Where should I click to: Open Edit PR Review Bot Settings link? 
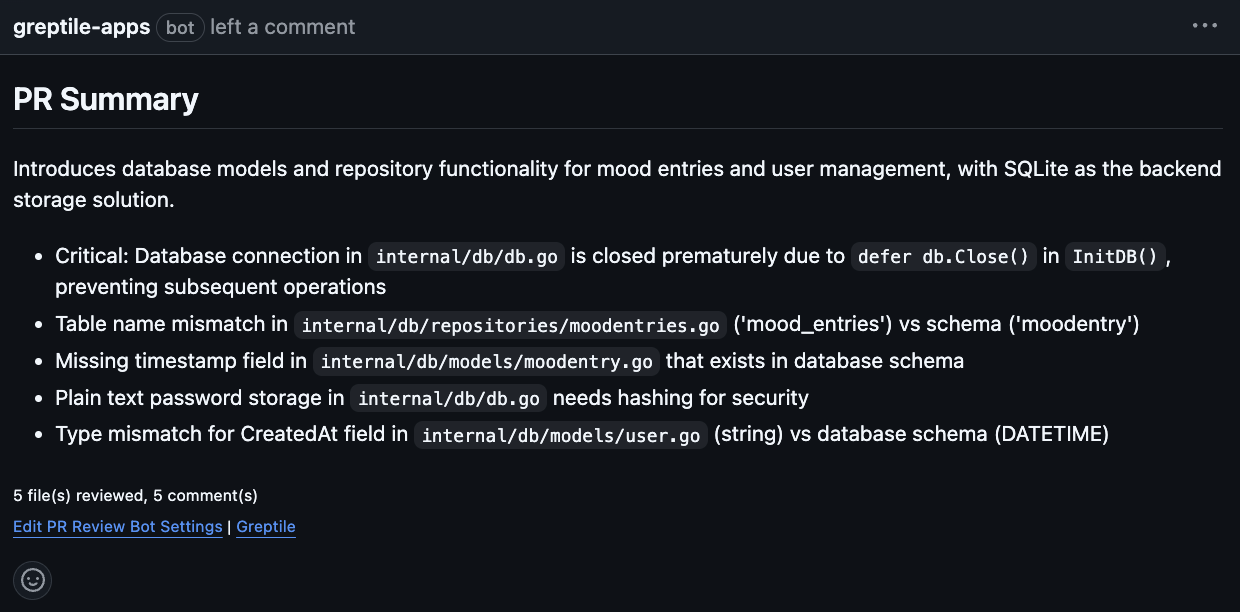118,527
